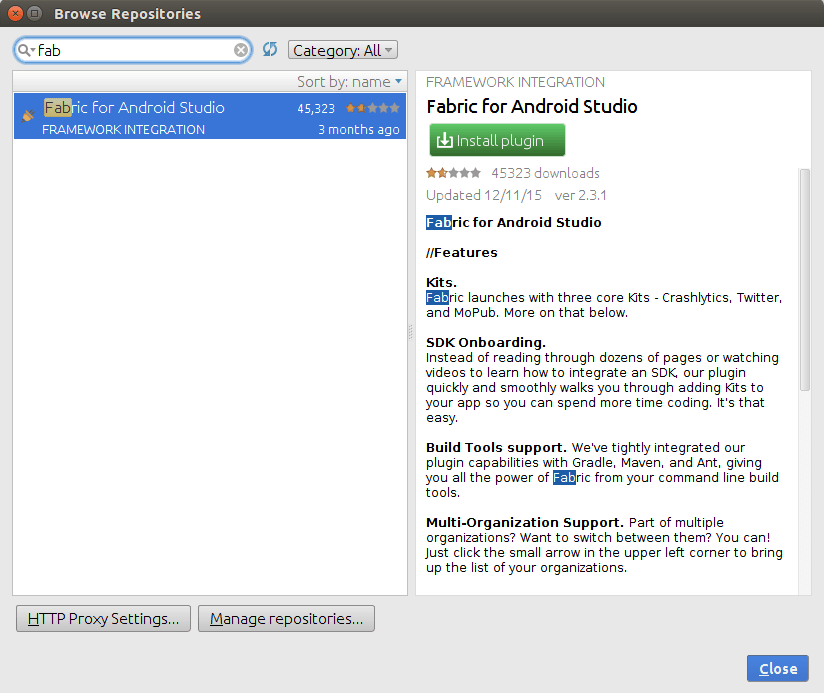Screen dimensions: 824x693
Task: Open the Sort by: name dropdown
Action: 349,82
